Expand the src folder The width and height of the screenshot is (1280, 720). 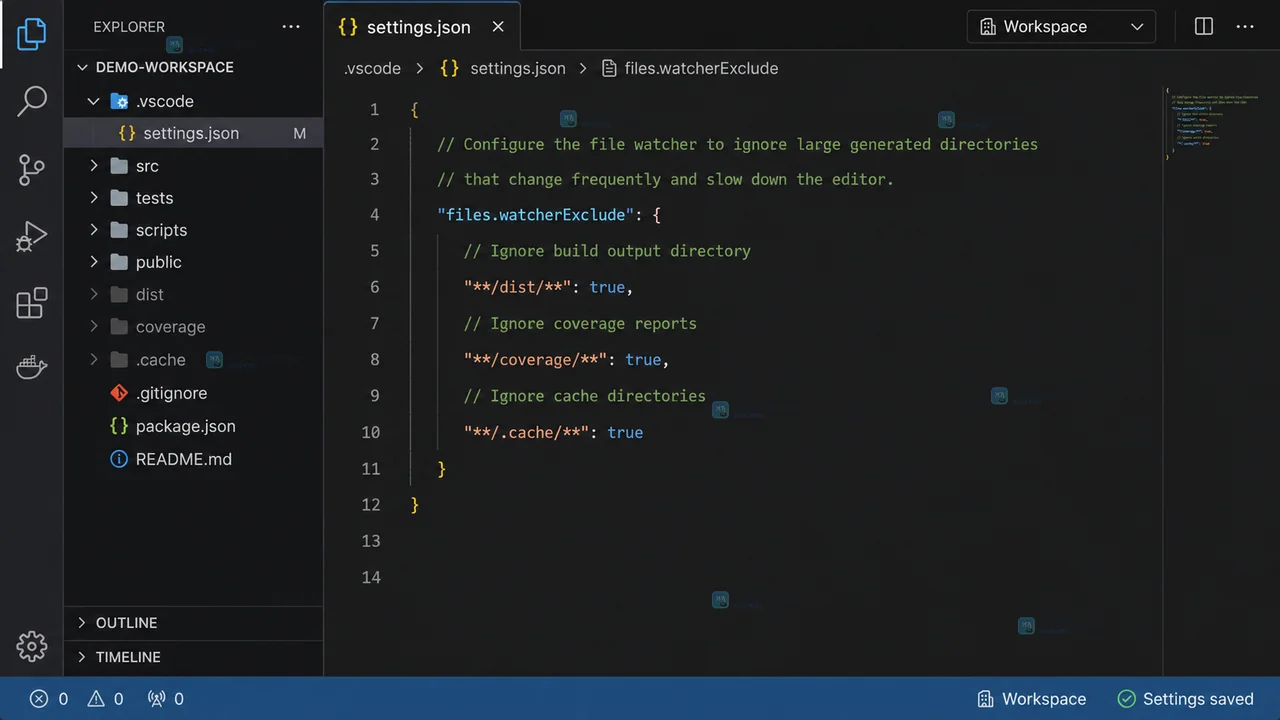(x=94, y=166)
